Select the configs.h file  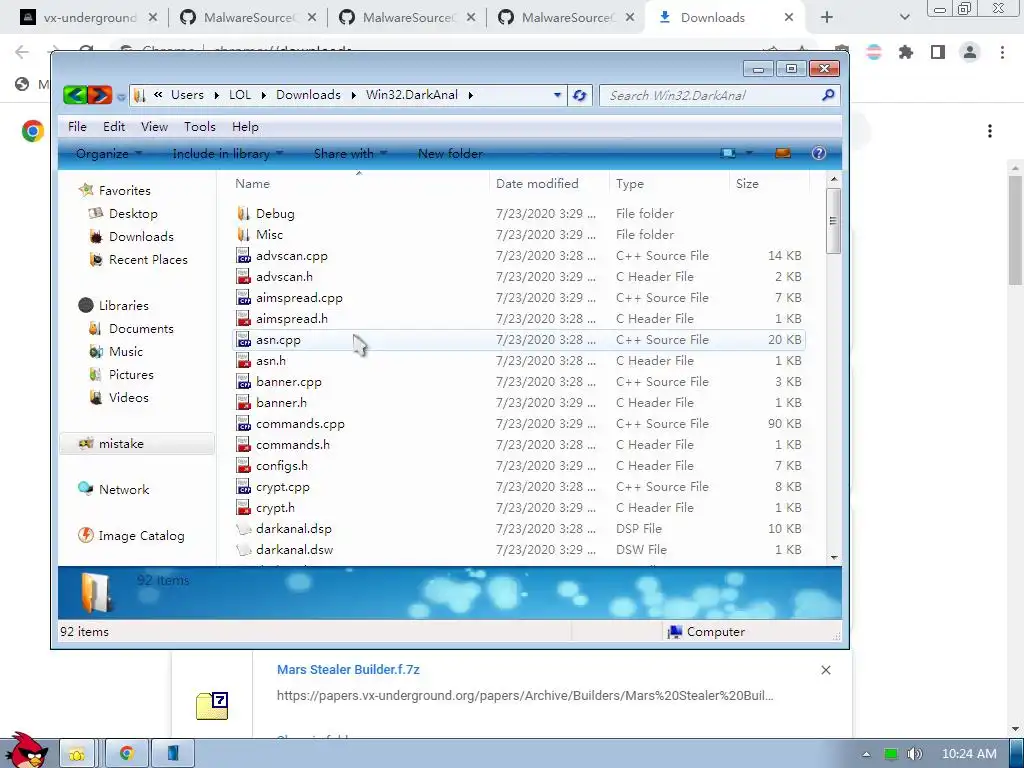pos(519,466)
